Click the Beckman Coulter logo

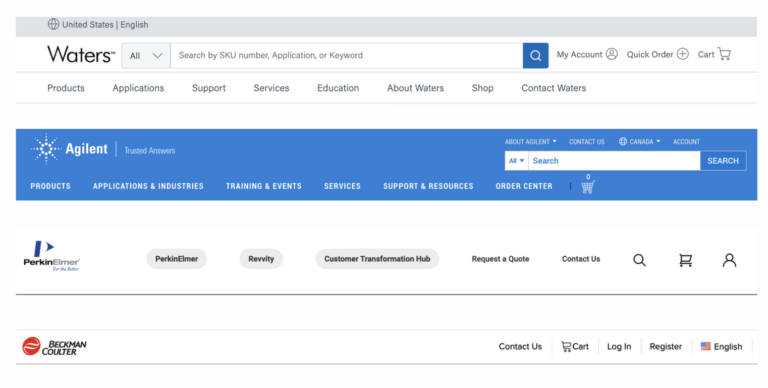click(54, 347)
